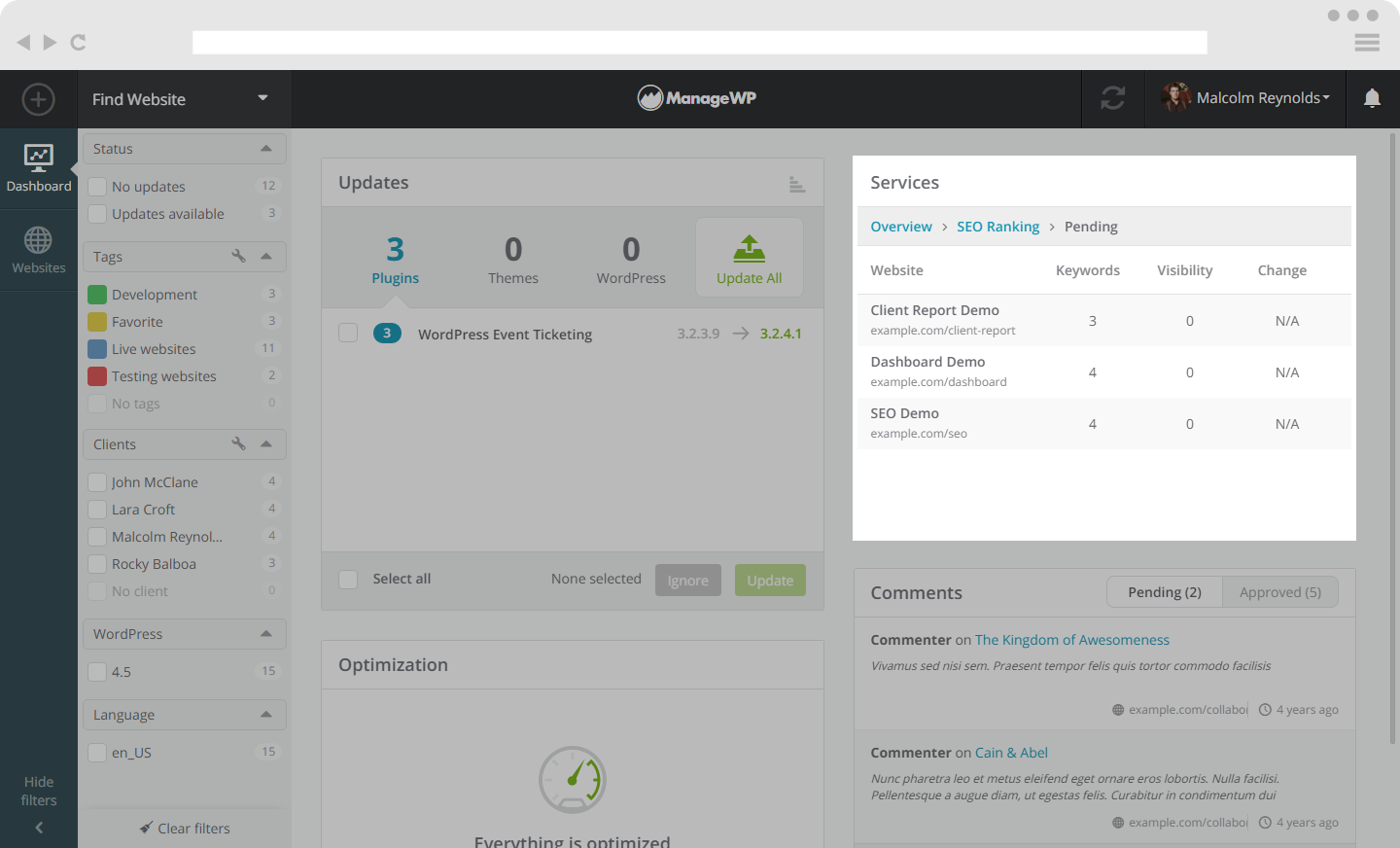Check the No updates filter

[x=97, y=187]
